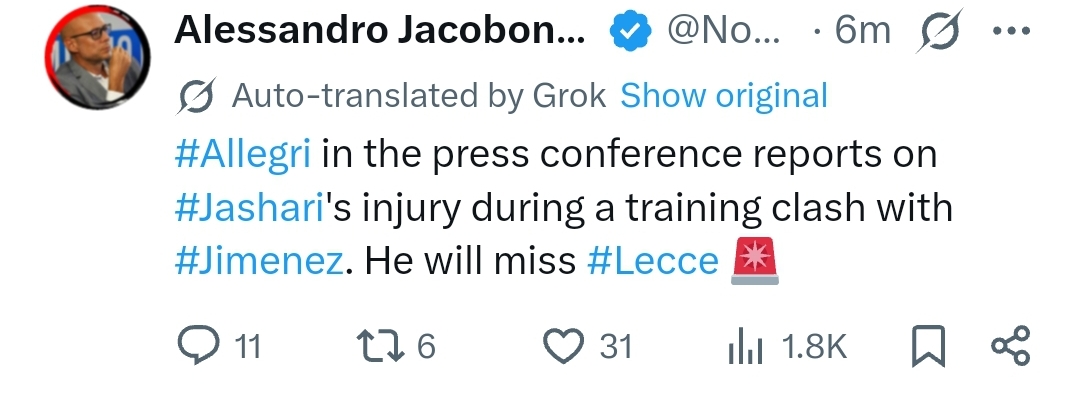Click Show original link
This screenshot has width=1080, height=393.
pyautogui.click(x=723, y=96)
